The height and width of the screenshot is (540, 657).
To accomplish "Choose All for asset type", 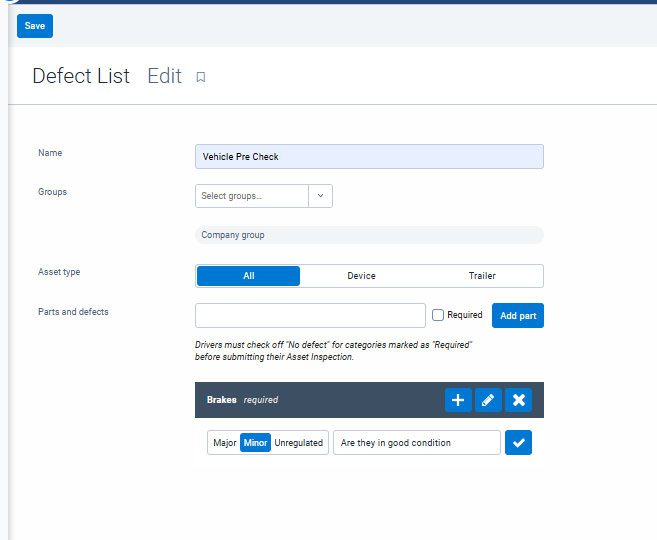I will tap(248, 276).
